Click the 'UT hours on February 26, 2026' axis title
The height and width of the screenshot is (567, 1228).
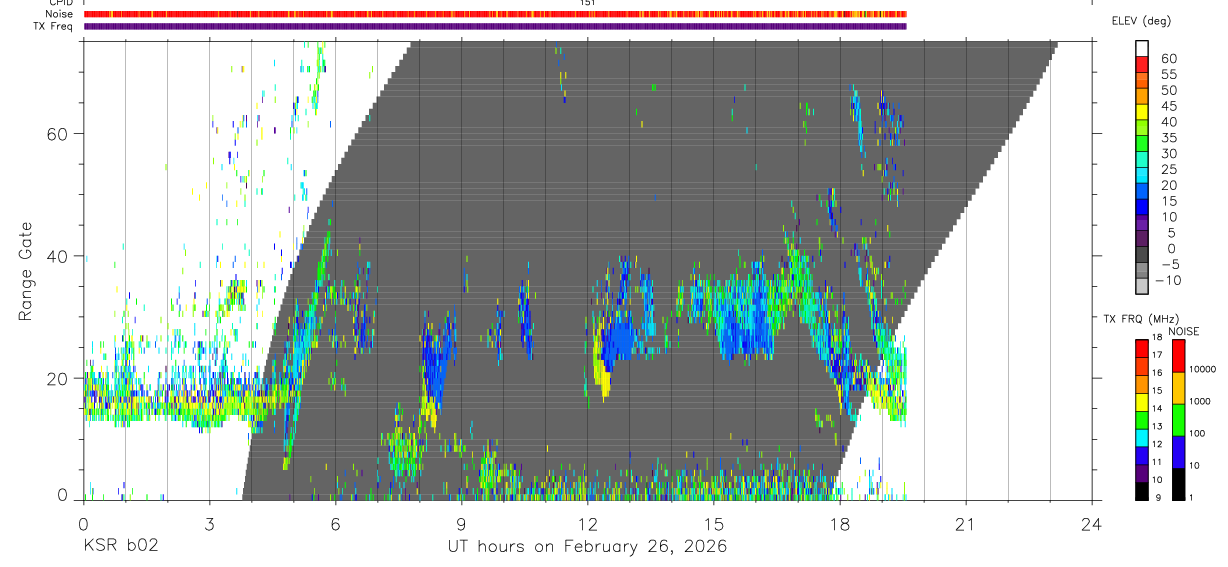[x=587, y=547]
